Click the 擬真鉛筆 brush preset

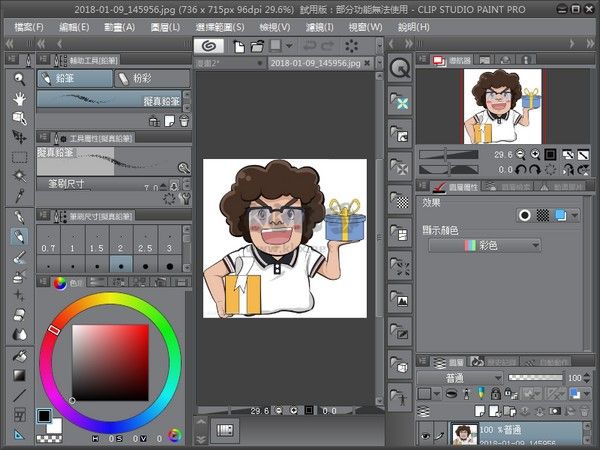pos(112,100)
